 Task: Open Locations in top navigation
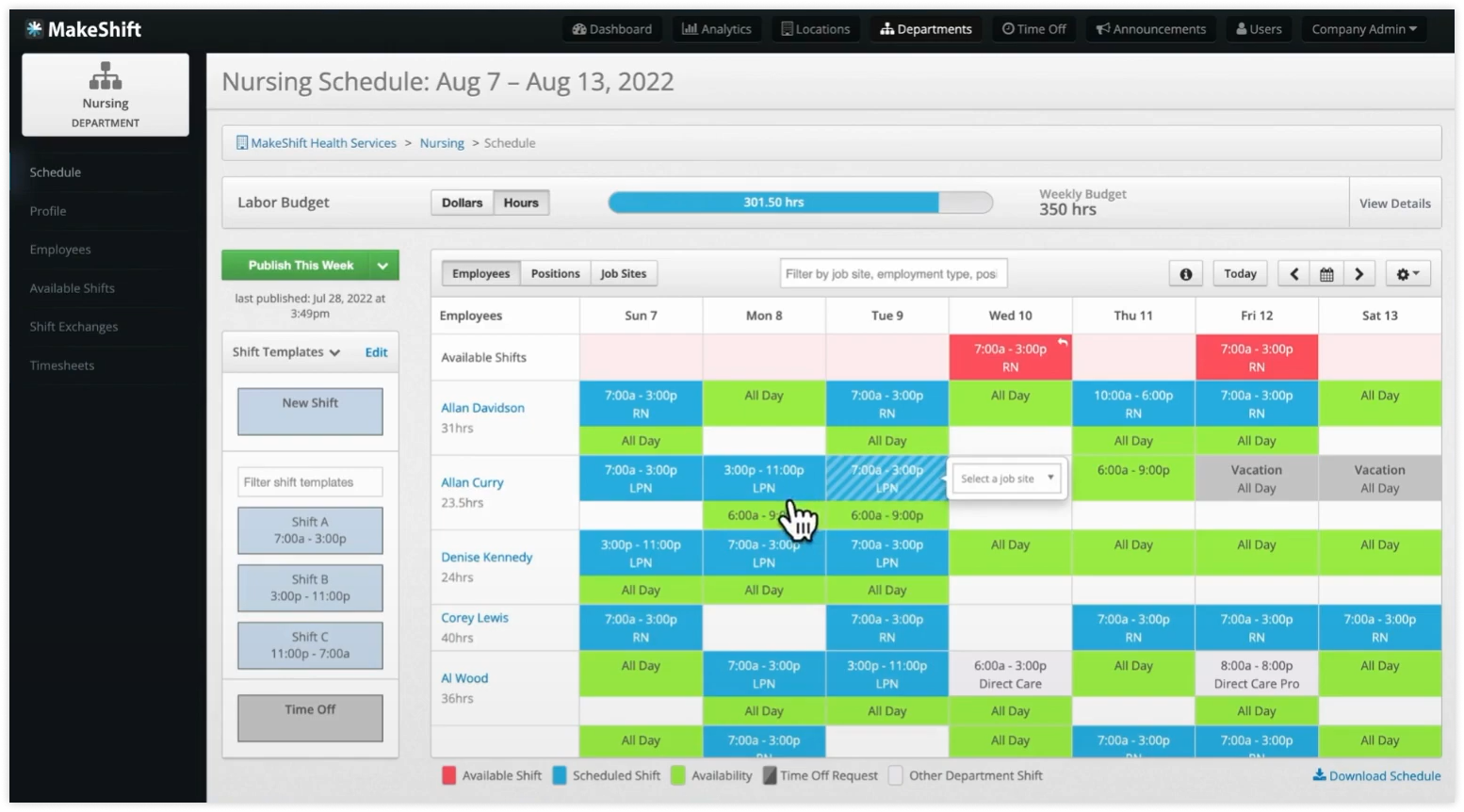point(816,29)
